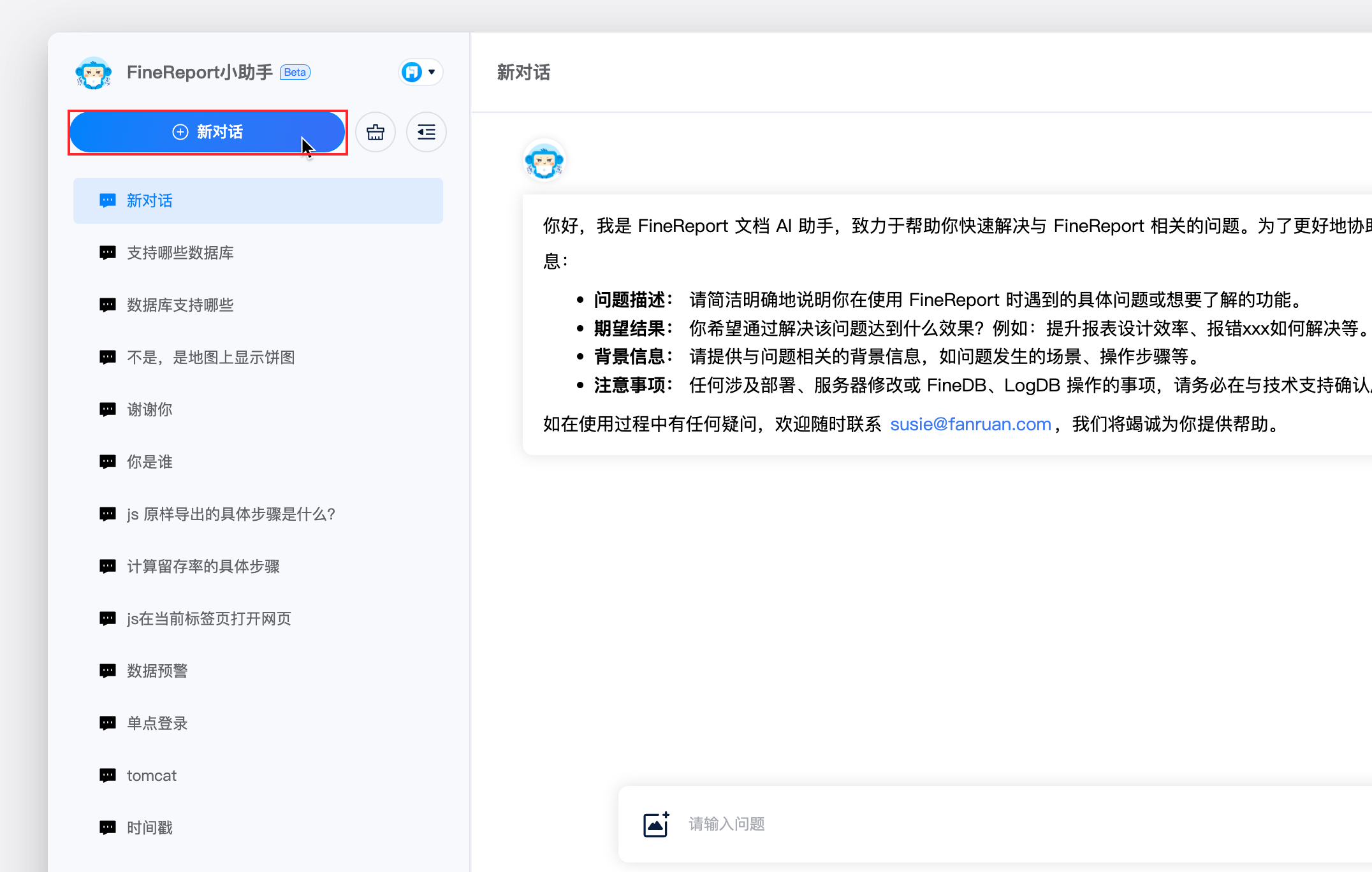Open 不是，是地图上显示饼图 chat
The image size is (1372, 872).
coord(210,358)
